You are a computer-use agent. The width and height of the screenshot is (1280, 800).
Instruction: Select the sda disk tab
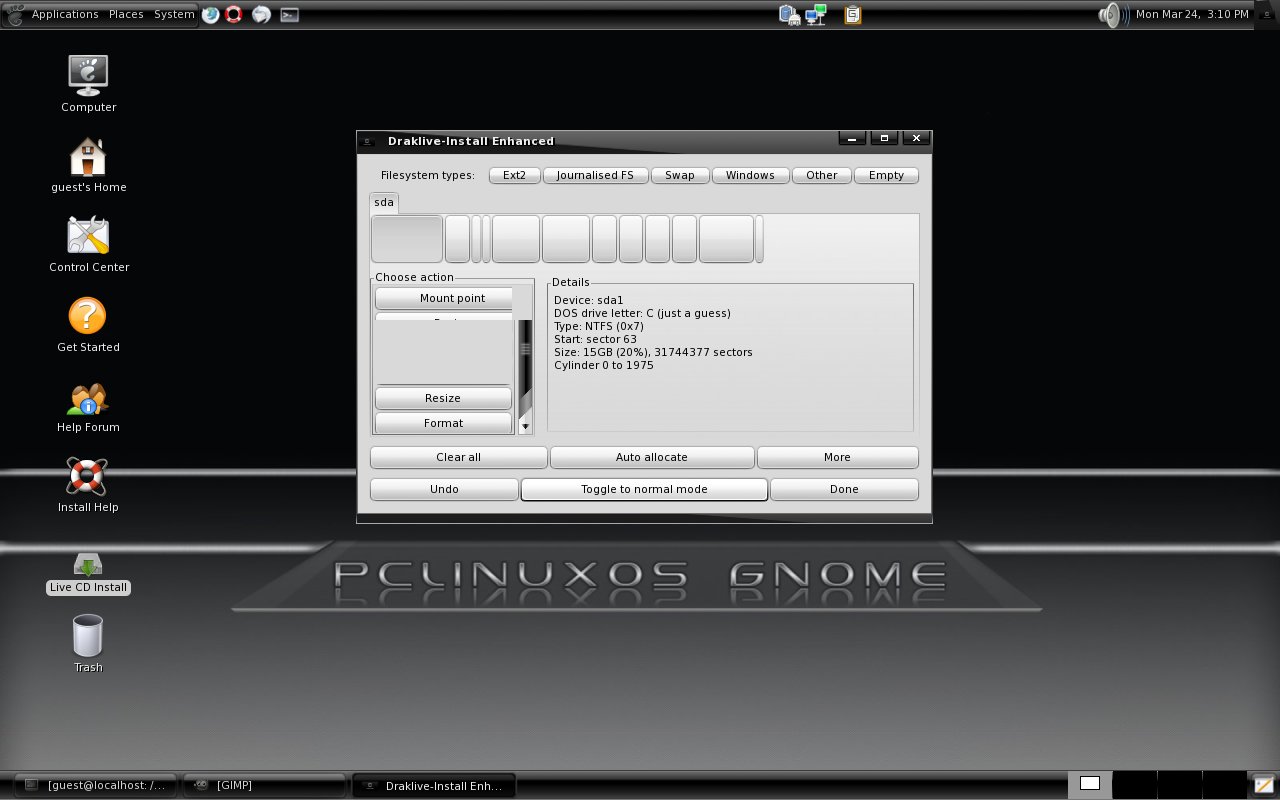384,202
